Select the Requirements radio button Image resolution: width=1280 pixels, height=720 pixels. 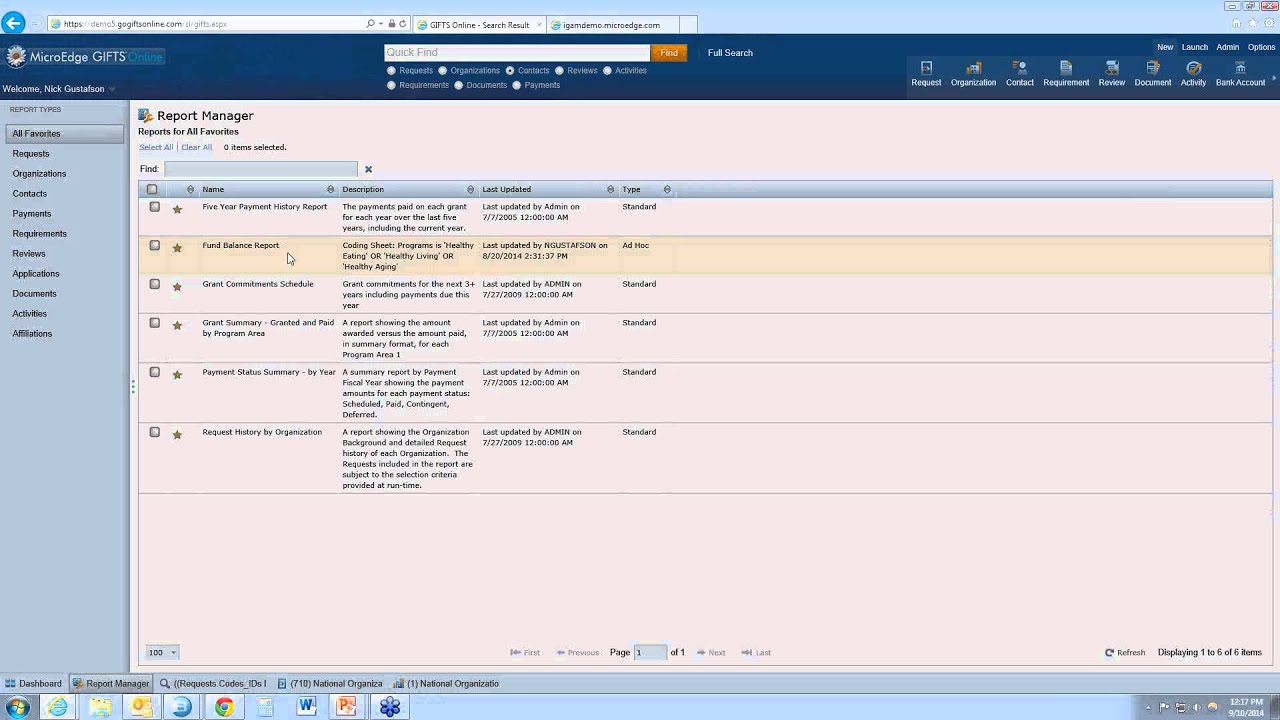point(391,85)
